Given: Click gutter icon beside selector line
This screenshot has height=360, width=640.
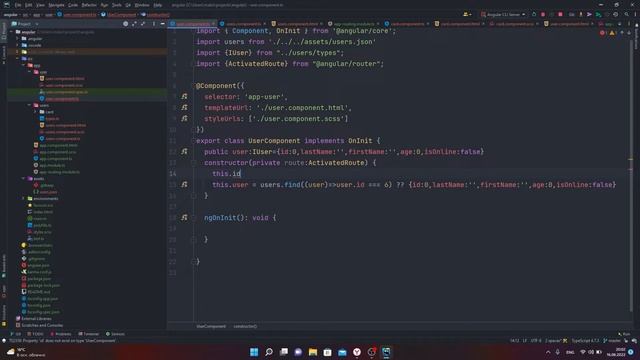Looking at the screenshot, I should [184, 96].
